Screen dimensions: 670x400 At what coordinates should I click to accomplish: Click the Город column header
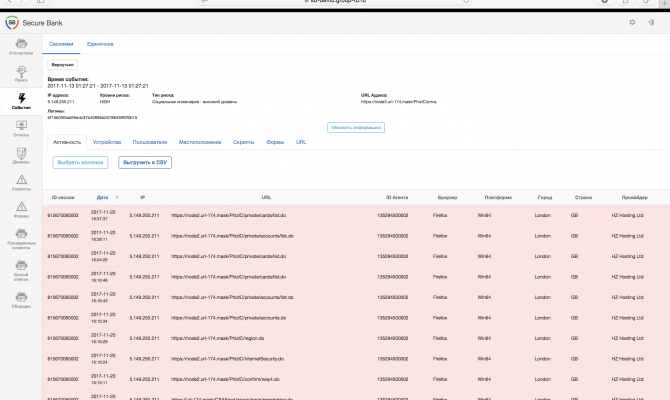point(545,197)
